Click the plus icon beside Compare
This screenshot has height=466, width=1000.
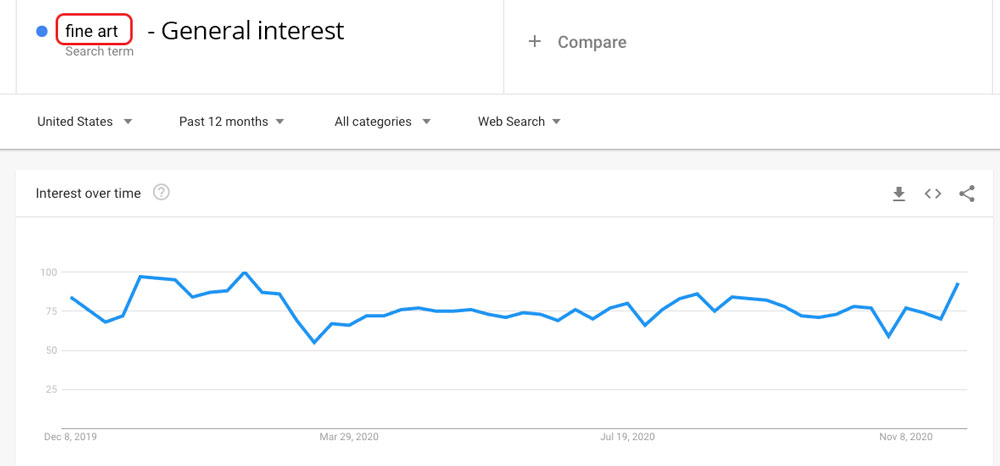tap(534, 41)
